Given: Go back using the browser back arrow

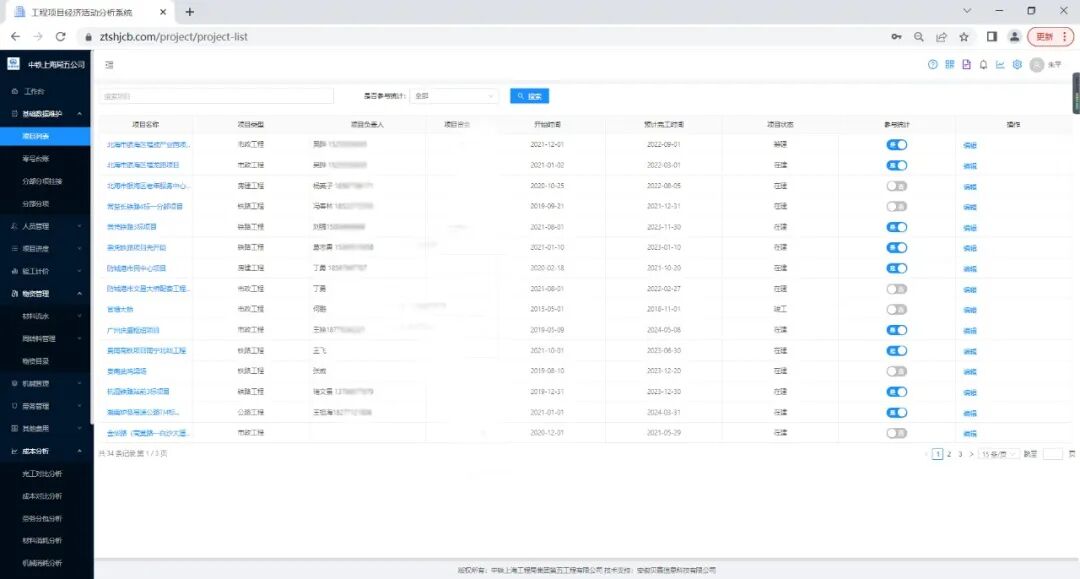Looking at the screenshot, I should pos(15,36).
